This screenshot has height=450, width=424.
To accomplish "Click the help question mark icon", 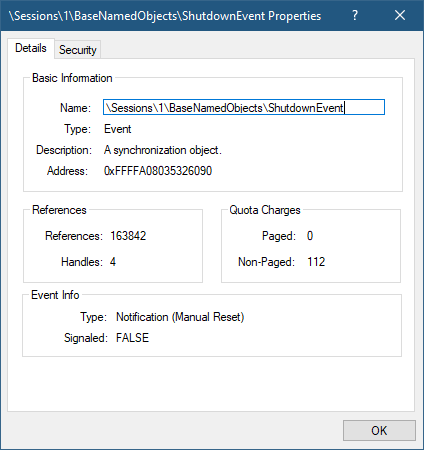I will [x=355, y=15].
